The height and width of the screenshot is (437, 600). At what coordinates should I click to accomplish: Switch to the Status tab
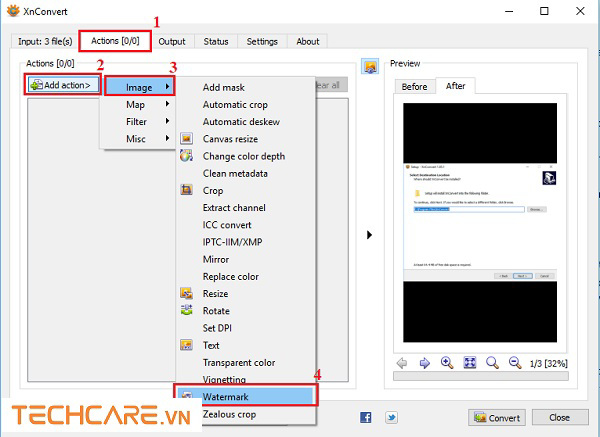tap(216, 41)
